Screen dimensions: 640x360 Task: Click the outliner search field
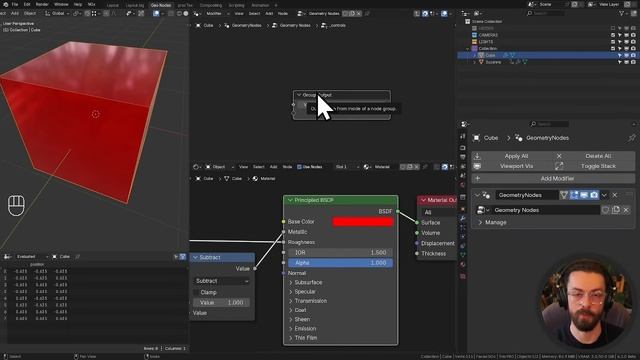pyautogui.click(x=546, y=13)
